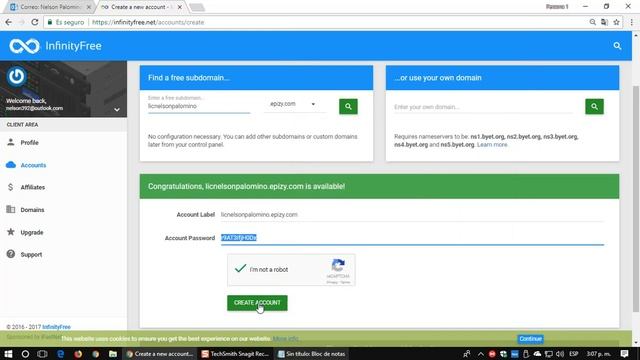The width and height of the screenshot is (640, 360).
Task: Open File Explorer from taskbar
Action: pos(113,354)
